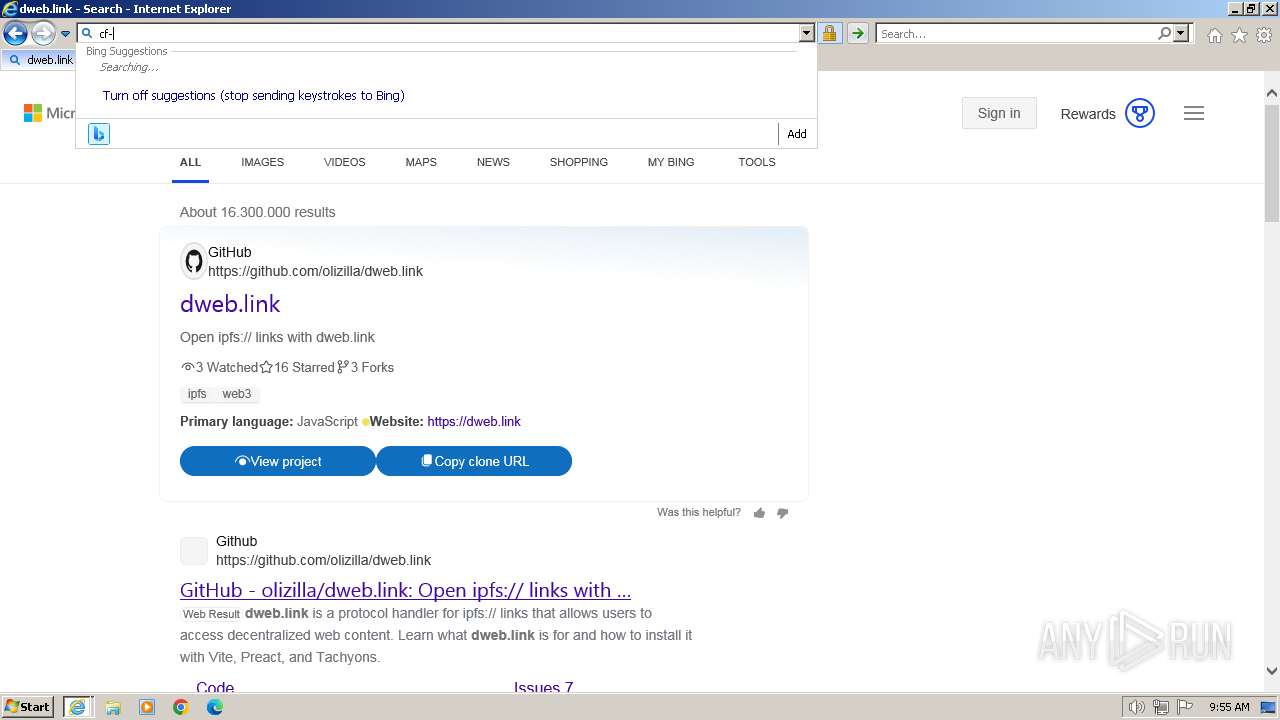Screen dimensions: 1280x720
Task: View the security lock report icon
Action: coord(829,33)
